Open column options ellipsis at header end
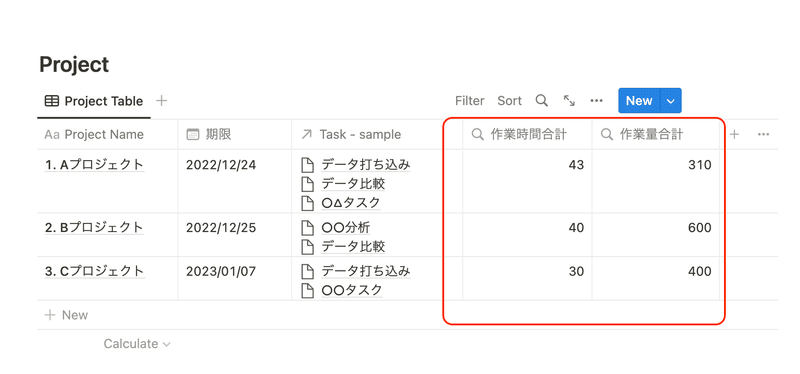The image size is (800, 374). pos(763,134)
